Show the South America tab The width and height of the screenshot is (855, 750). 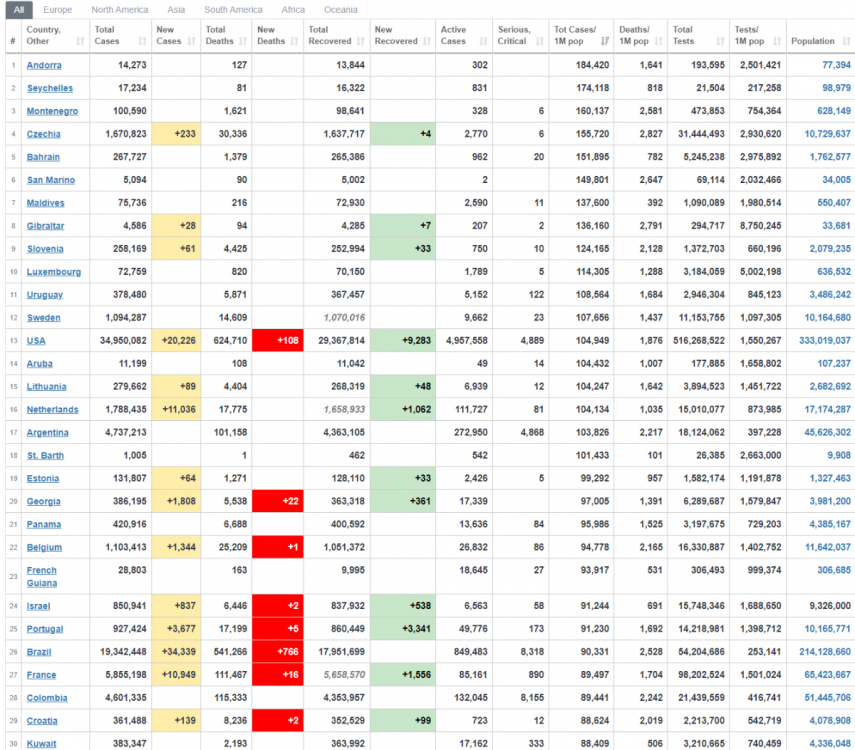[233, 10]
